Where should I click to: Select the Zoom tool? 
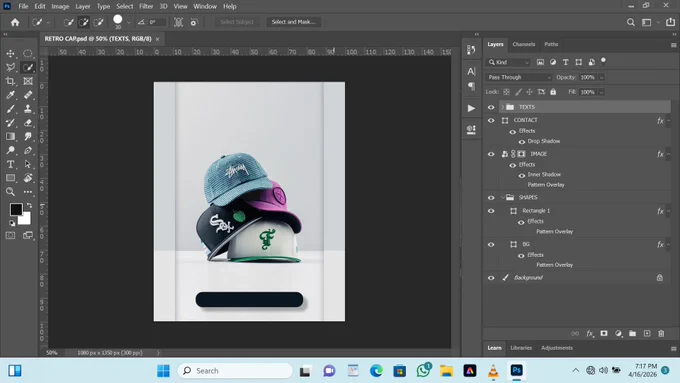[10, 192]
